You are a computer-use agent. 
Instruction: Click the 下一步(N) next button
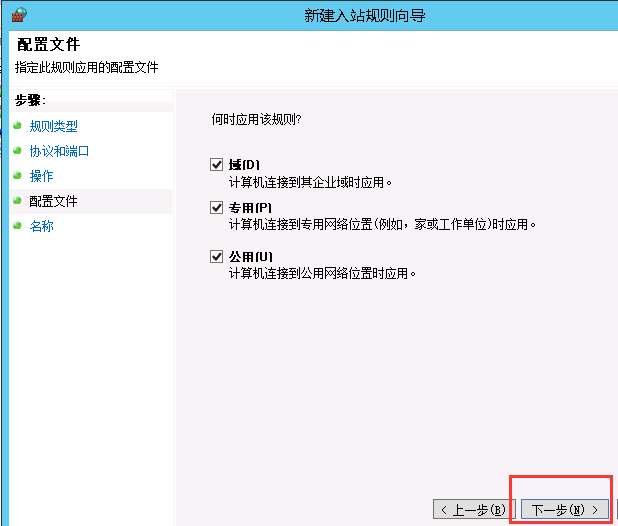[x=565, y=510]
